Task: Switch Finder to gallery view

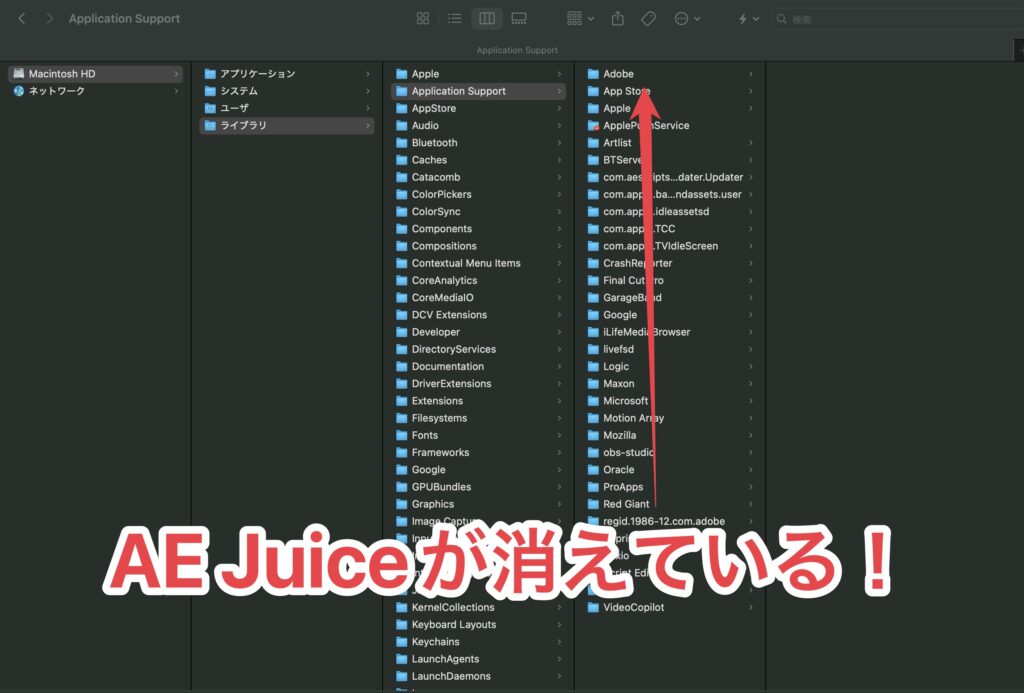Action: coord(519,18)
